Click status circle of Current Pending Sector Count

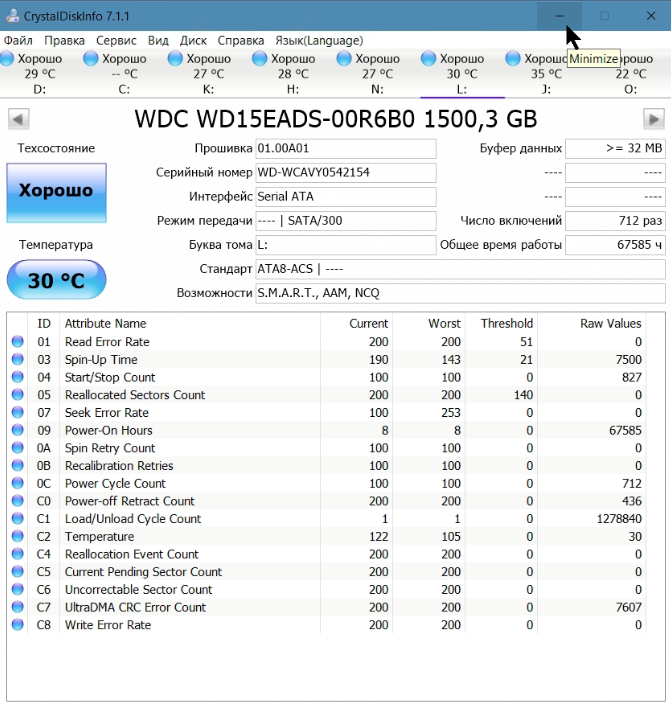click(x=18, y=571)
